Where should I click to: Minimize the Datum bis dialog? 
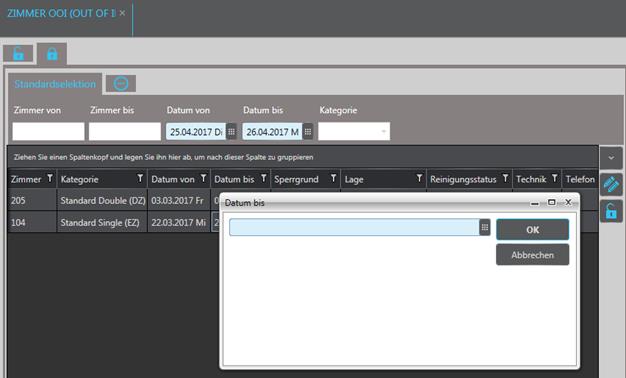coord(535,203)
